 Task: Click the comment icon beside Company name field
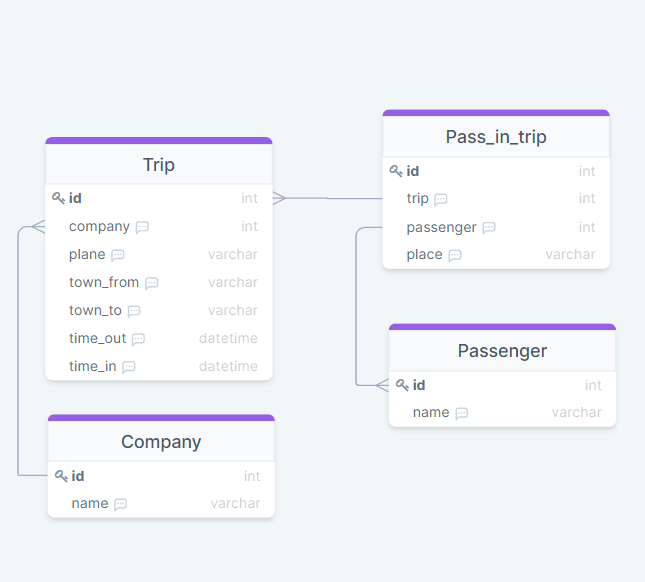pyautogui.click(x=121, y=504)
